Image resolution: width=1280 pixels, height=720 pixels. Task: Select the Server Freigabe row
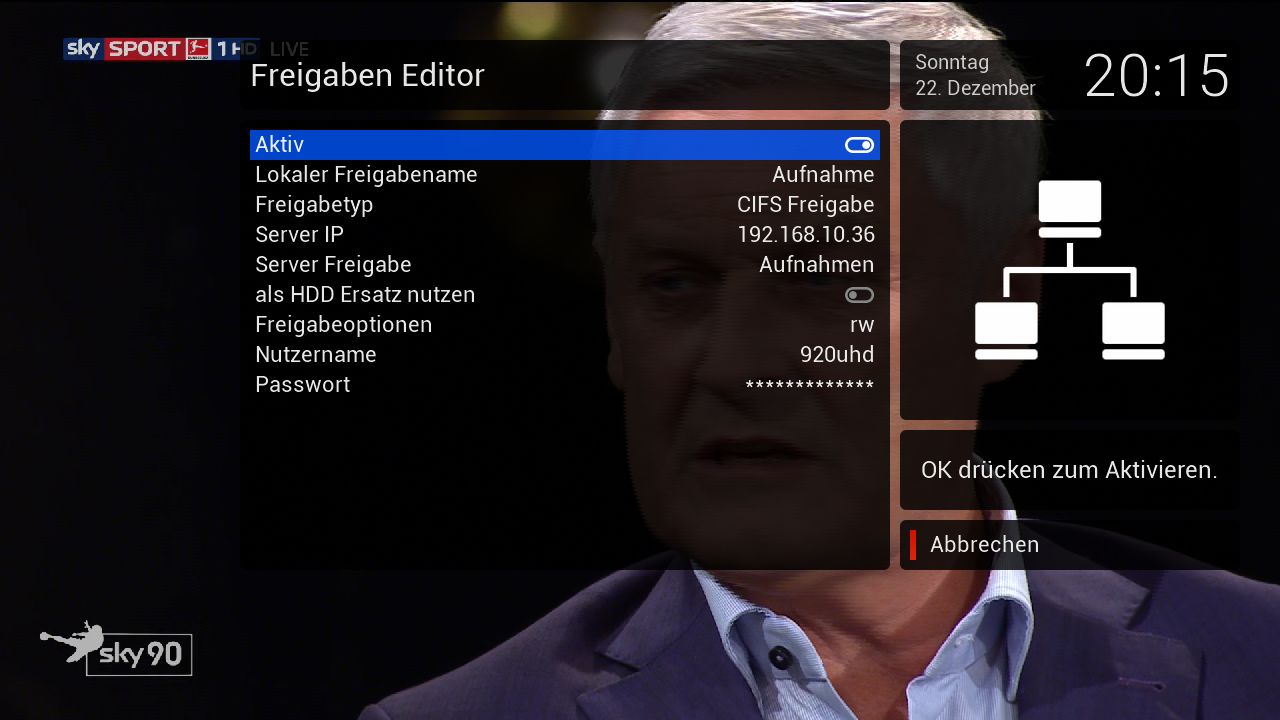[x=564, y=265]
